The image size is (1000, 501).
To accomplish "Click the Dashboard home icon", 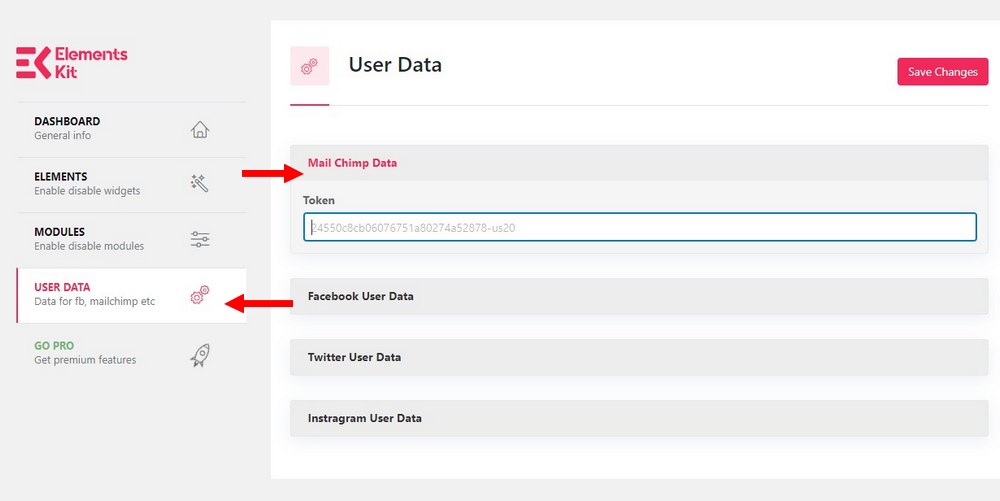I will (x=200, y=129).
